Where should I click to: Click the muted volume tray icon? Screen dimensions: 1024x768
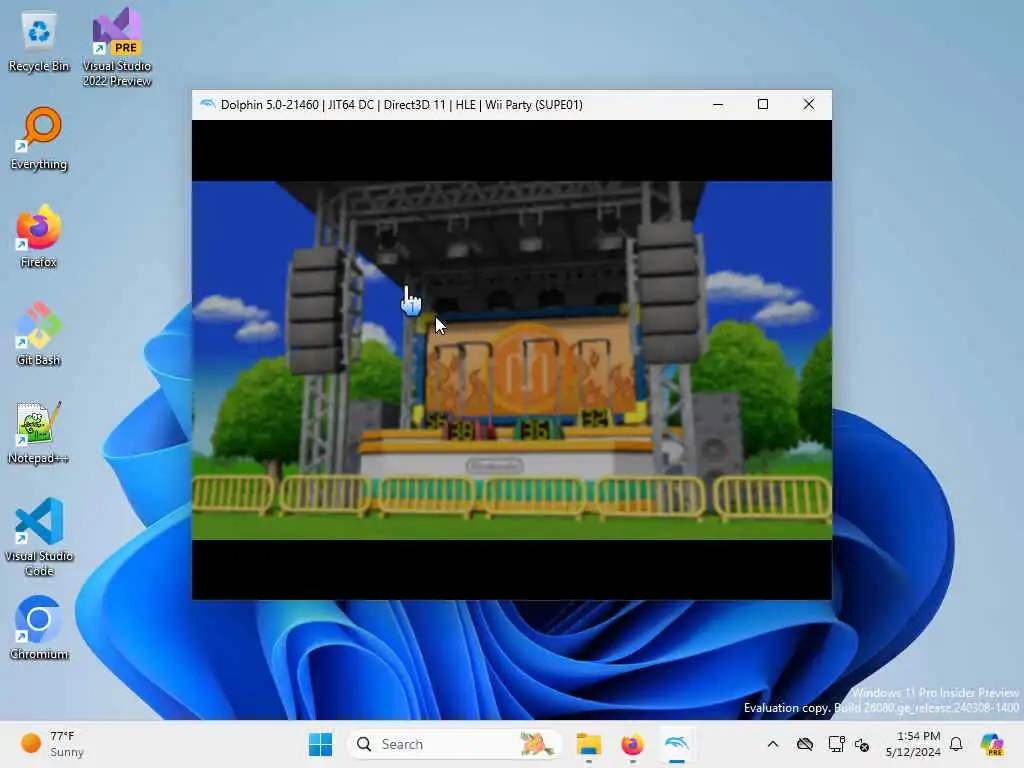tap(862, 744)
